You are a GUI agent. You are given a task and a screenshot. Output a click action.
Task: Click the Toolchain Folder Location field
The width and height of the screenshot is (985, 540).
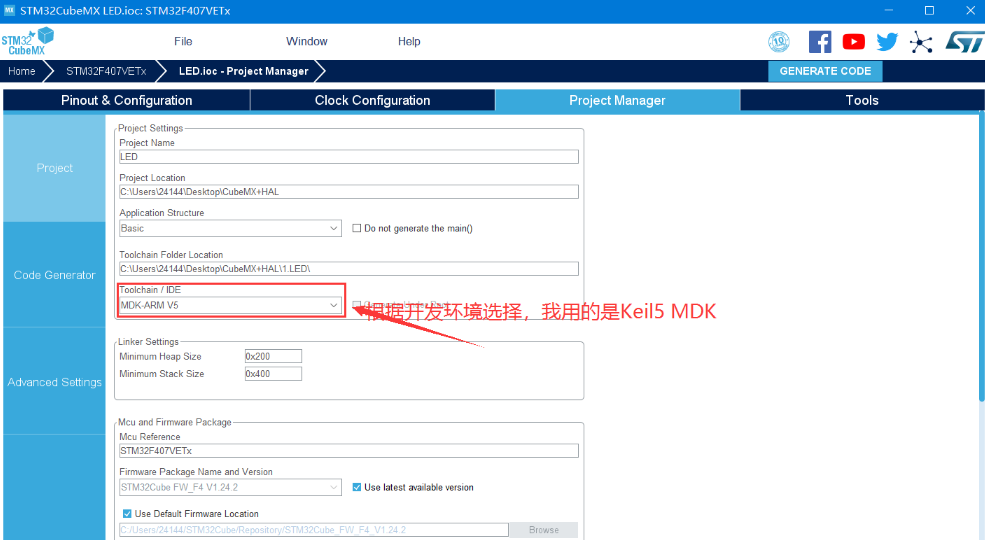349,269
